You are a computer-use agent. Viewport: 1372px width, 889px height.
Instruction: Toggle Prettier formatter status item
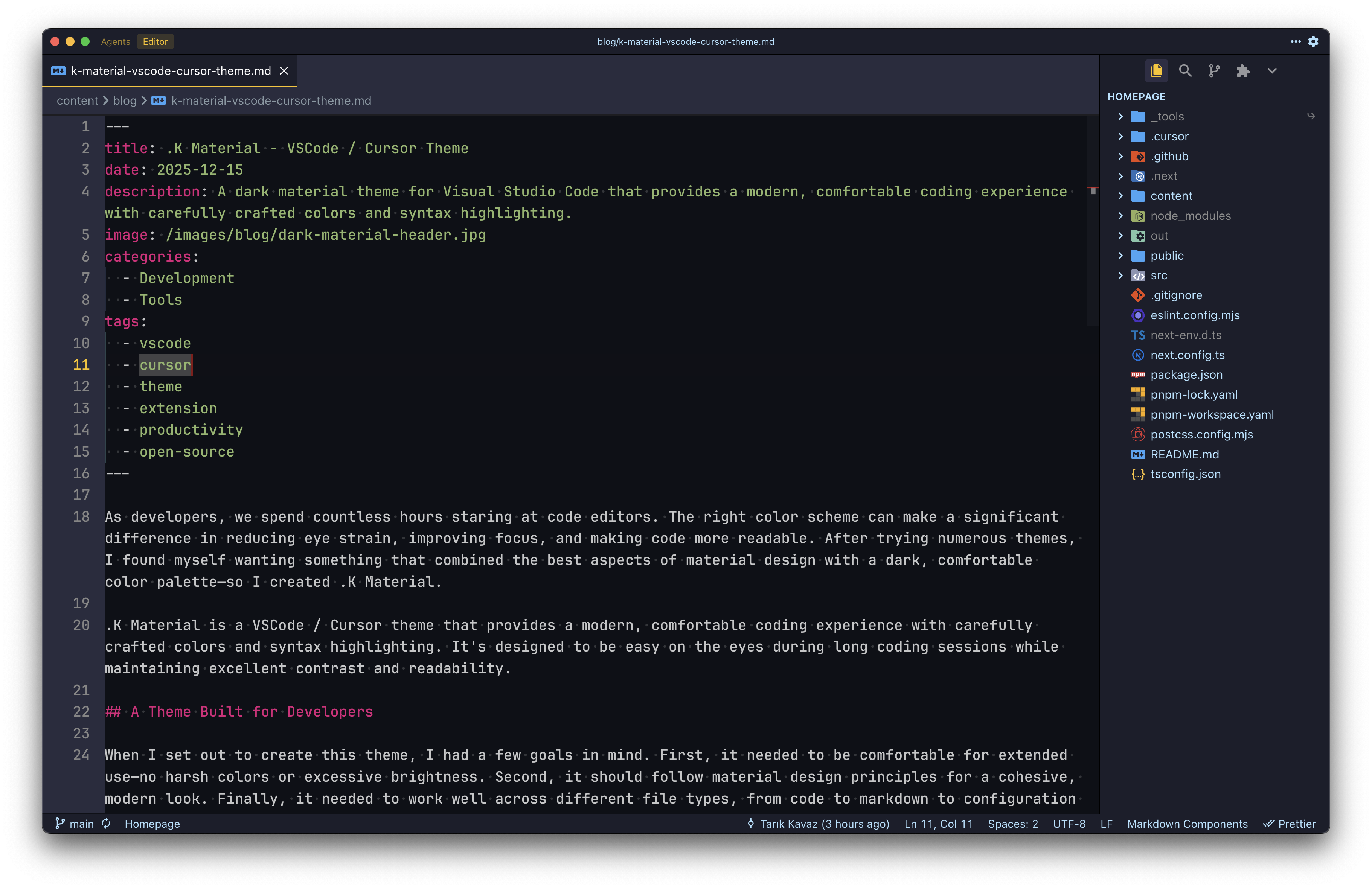click(x=1290, y=823)
